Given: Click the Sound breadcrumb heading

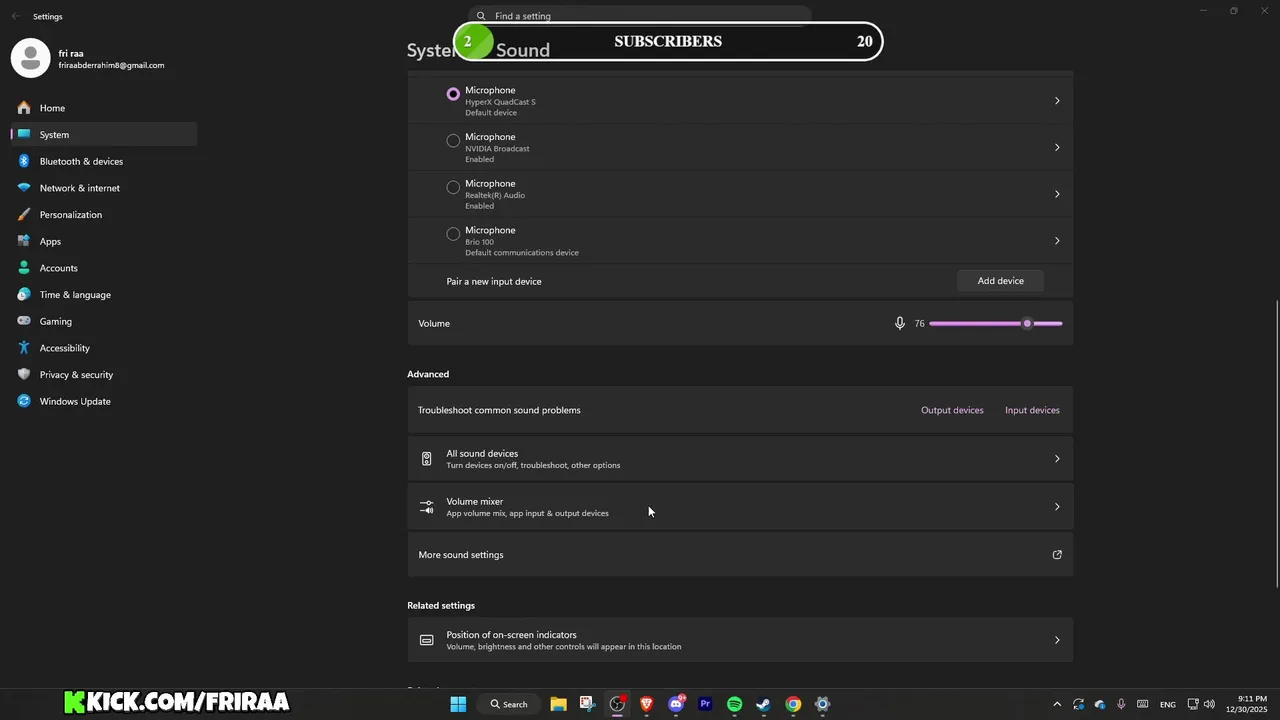Looking at the screenshot, I should (x=523, y=50).
